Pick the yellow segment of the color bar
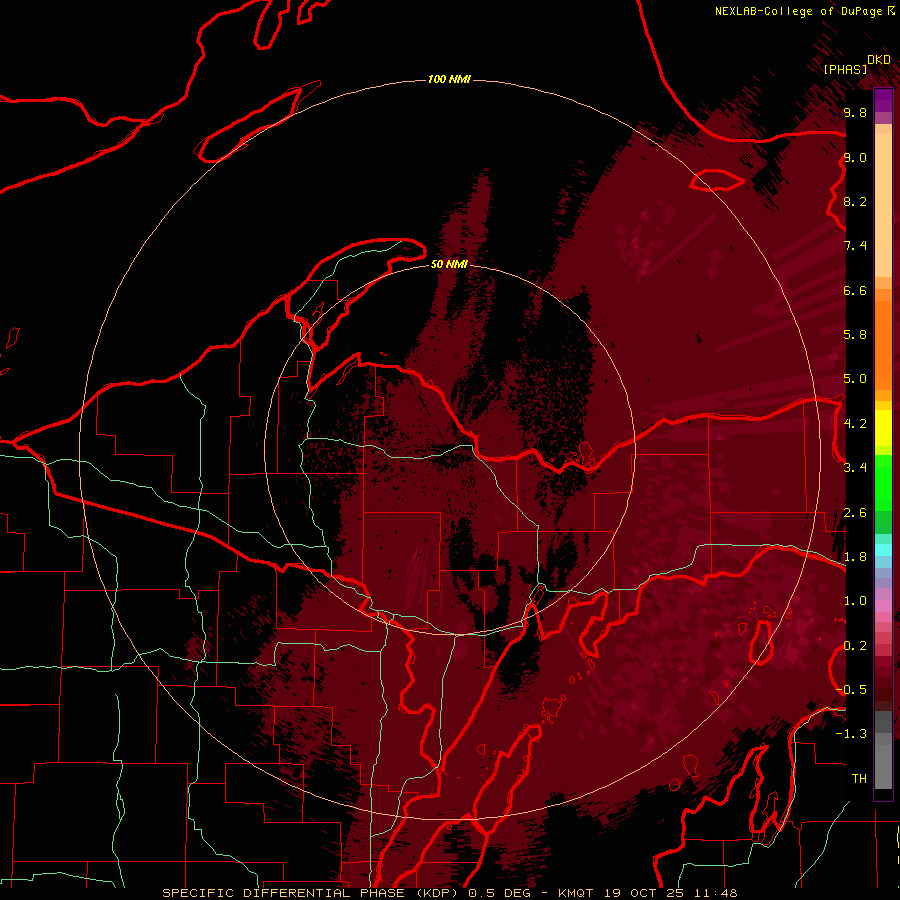900x900 pixels. pyautogui.click(x=883, y=428)
